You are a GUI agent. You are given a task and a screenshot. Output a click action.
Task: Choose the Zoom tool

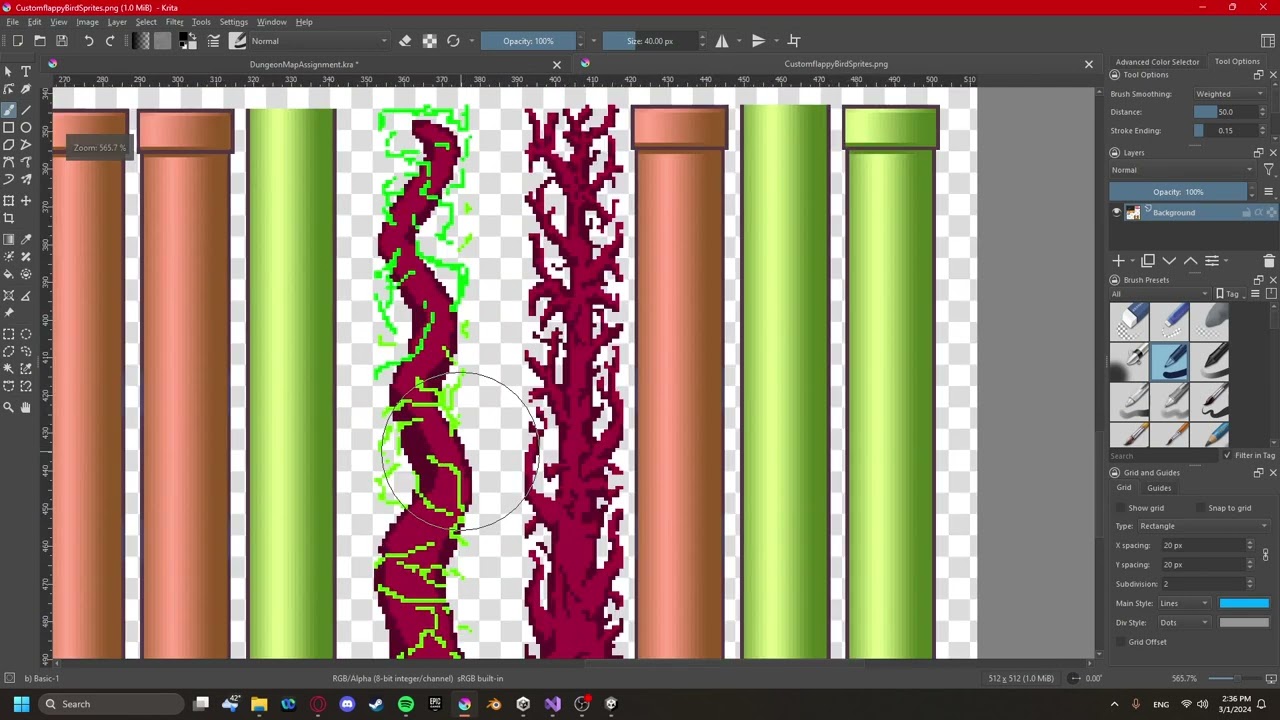click(x=9, y=407)
